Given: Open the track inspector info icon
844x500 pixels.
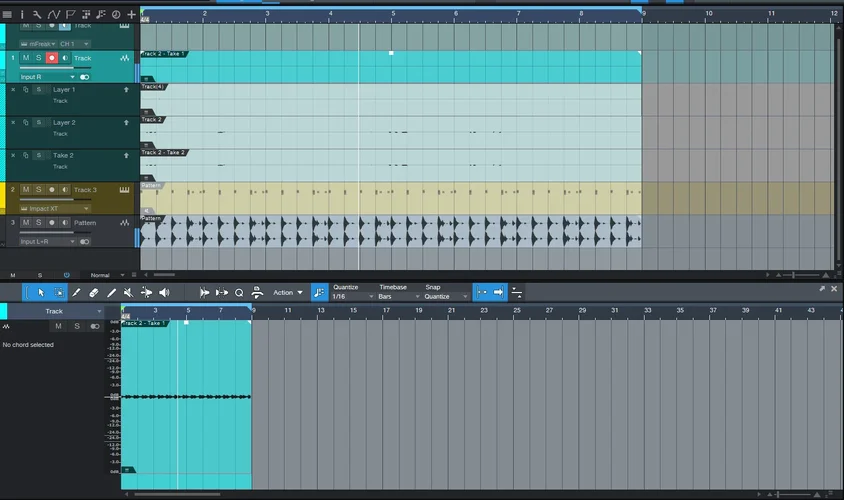Looking at the screenshot, I should [21, 14].
